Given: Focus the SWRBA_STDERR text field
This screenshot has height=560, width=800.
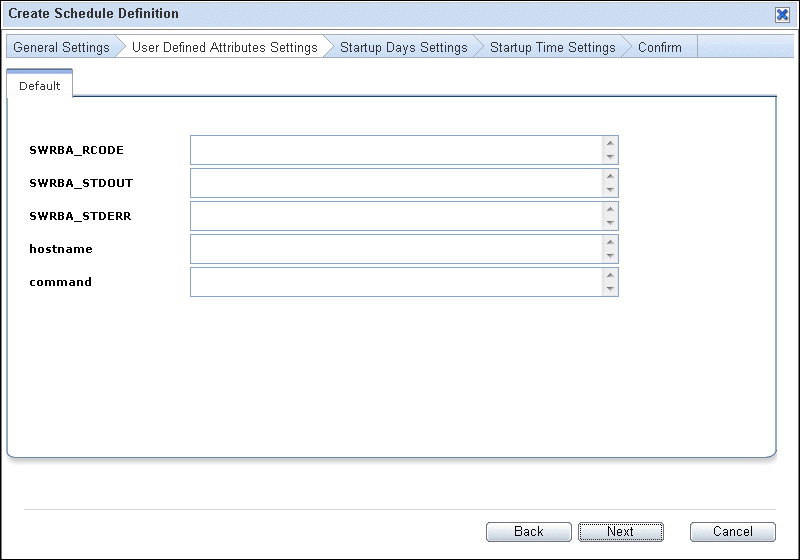Looking at the screenshot, I should 396,216.
